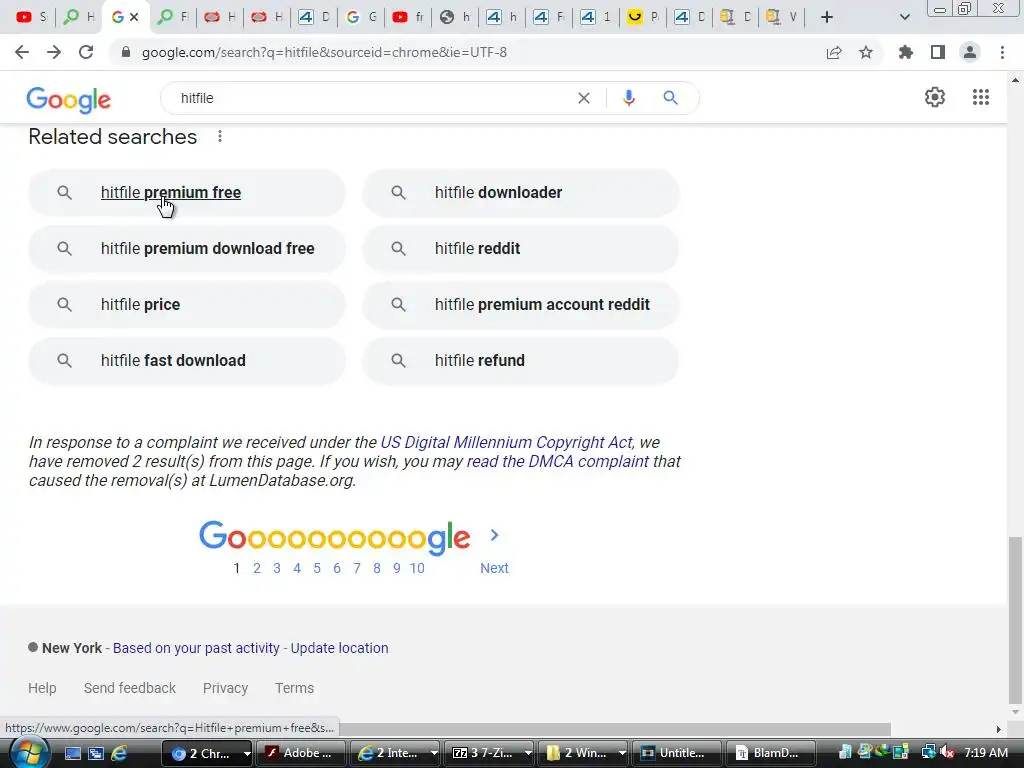Switch to the Adobe taskbar button
Image resolution: width=1024 pixels, height=768 pixels.
pos(300,753)
